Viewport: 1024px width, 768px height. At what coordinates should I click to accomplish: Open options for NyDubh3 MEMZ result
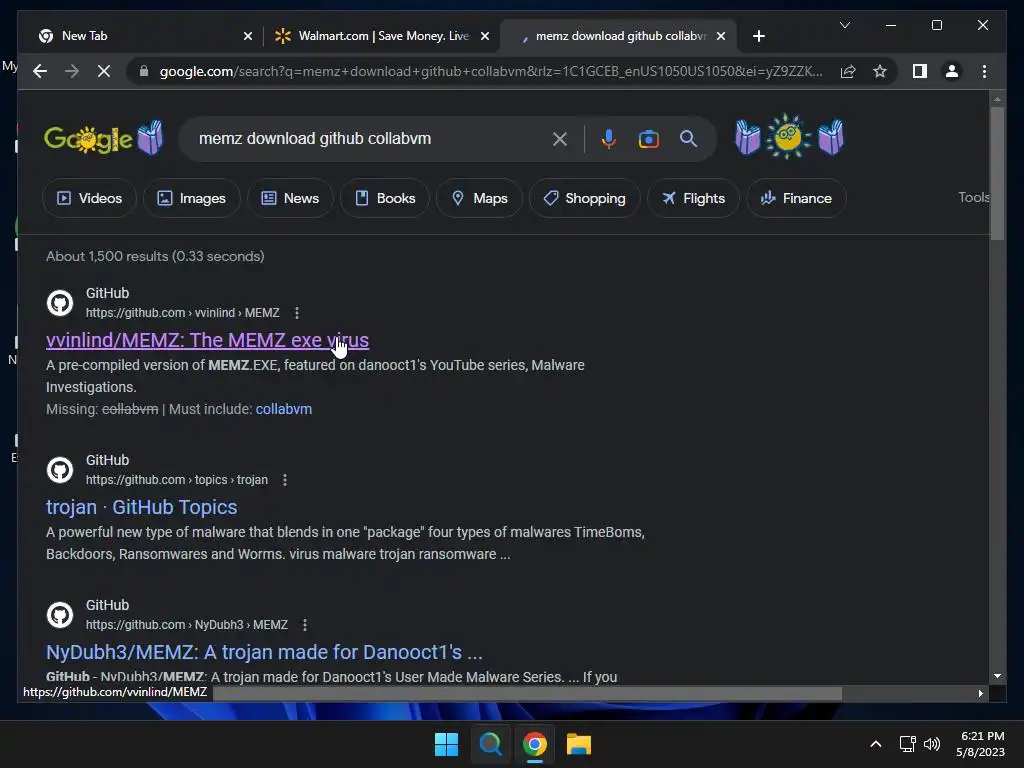[305, 625]
